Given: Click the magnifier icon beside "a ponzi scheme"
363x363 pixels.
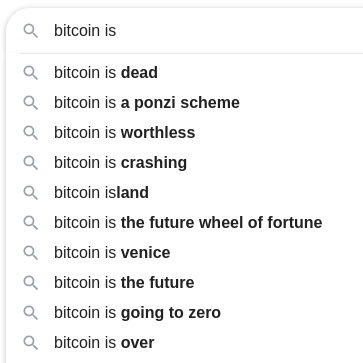Looking at the screenshot, I should [31, 103].
